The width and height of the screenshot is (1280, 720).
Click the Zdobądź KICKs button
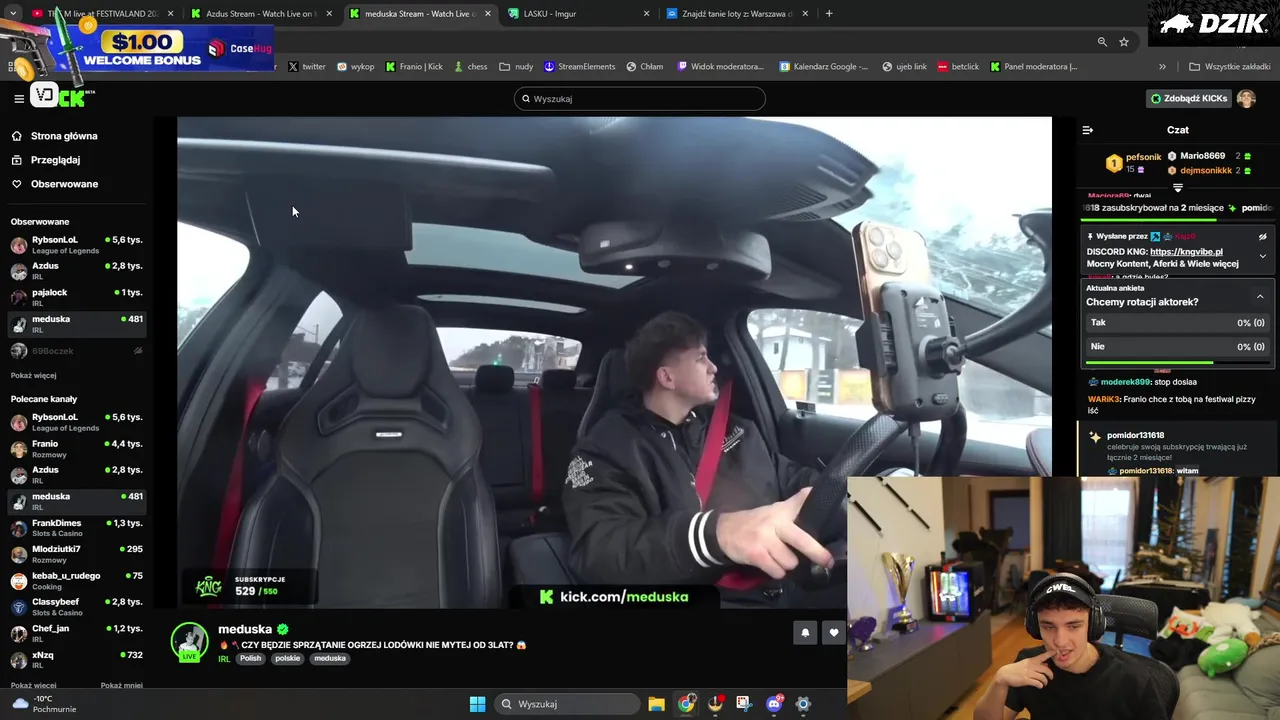1188,98
